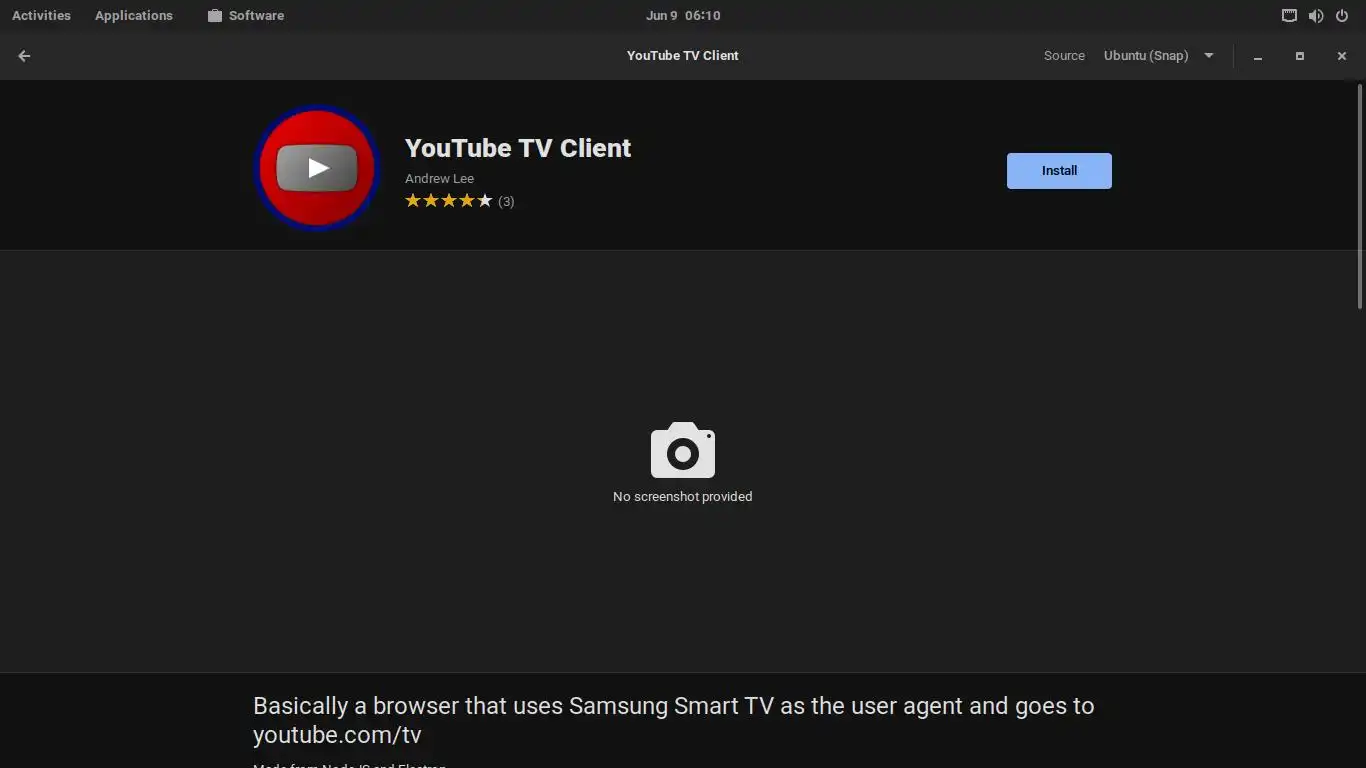Click the vertical scrollbar on the right
Viewport: 1366px width, 768px height.
click(1360, 196)
